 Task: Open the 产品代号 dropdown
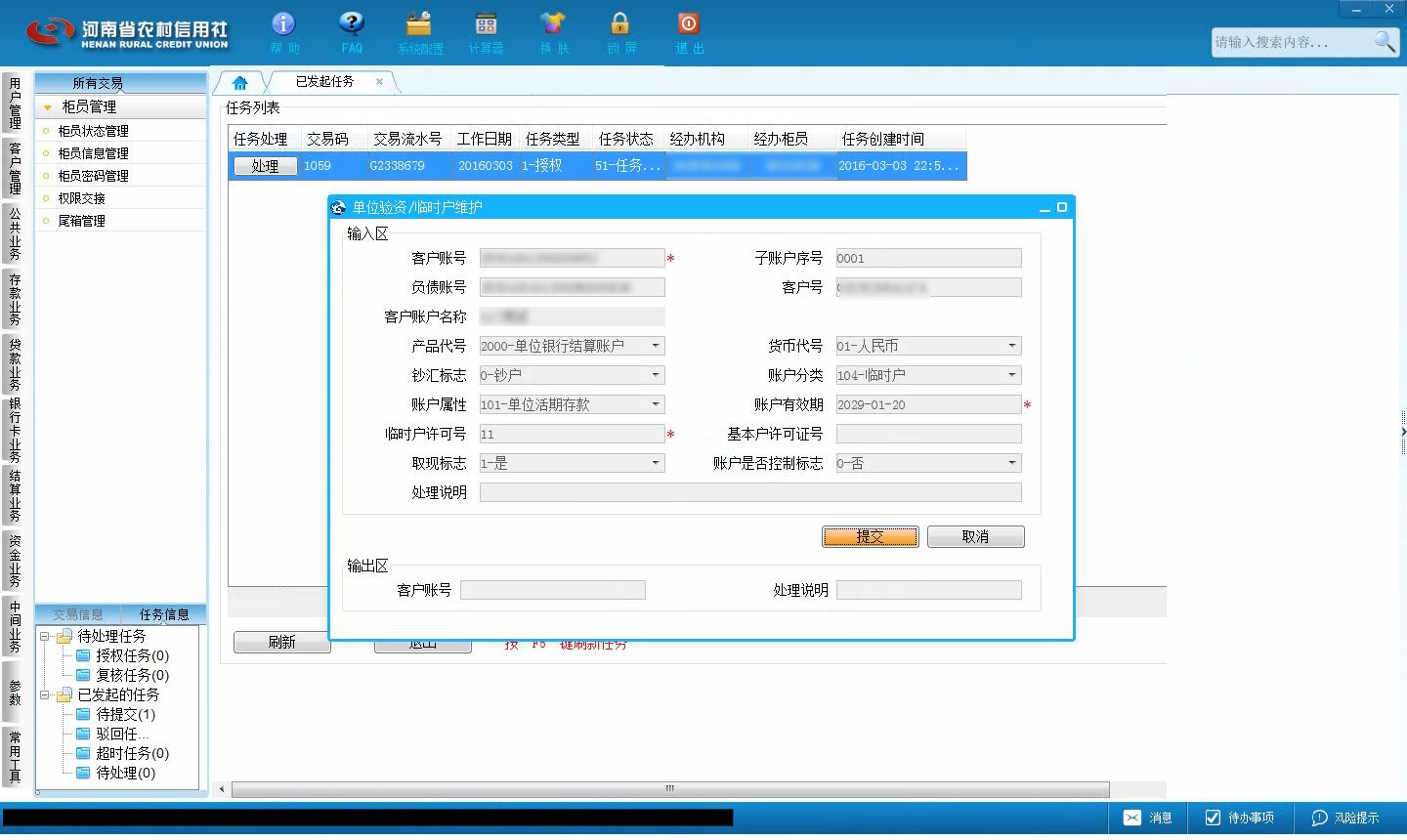pos(656,346)
